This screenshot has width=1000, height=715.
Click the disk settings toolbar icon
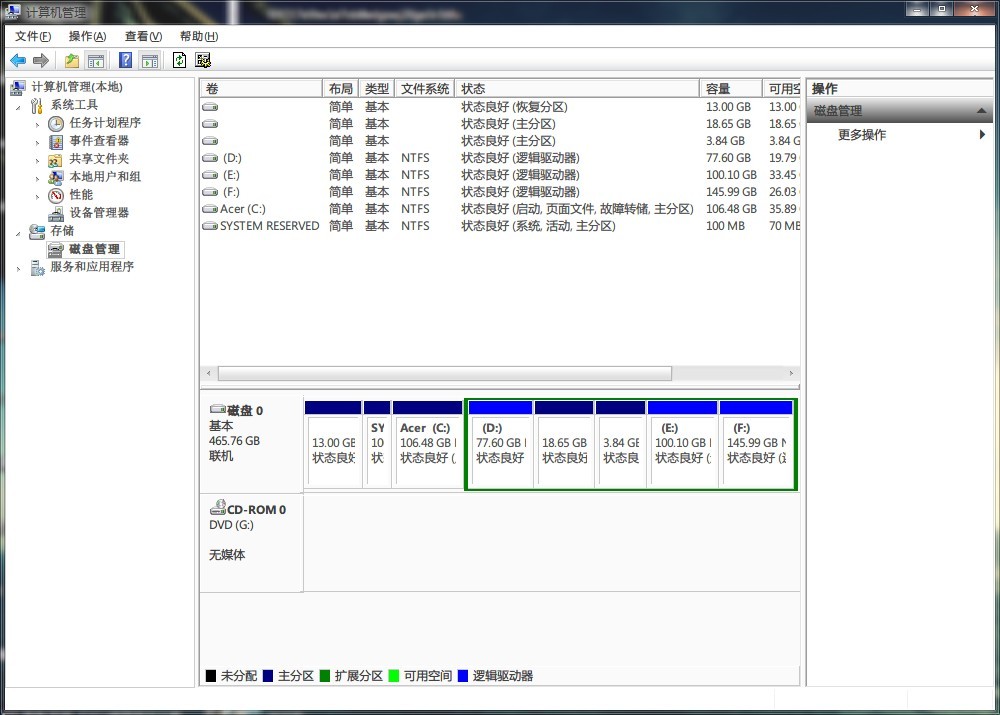pyautogui.click(x=203, y=61)
